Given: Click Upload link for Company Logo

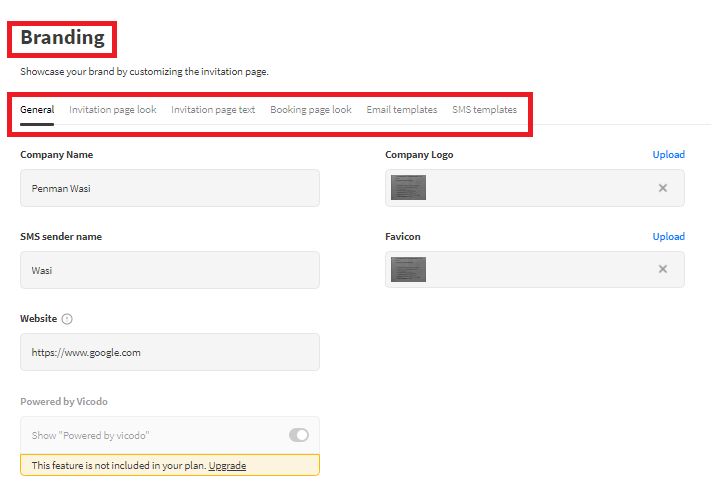Looking at the screenshot, I should (668, 155).
